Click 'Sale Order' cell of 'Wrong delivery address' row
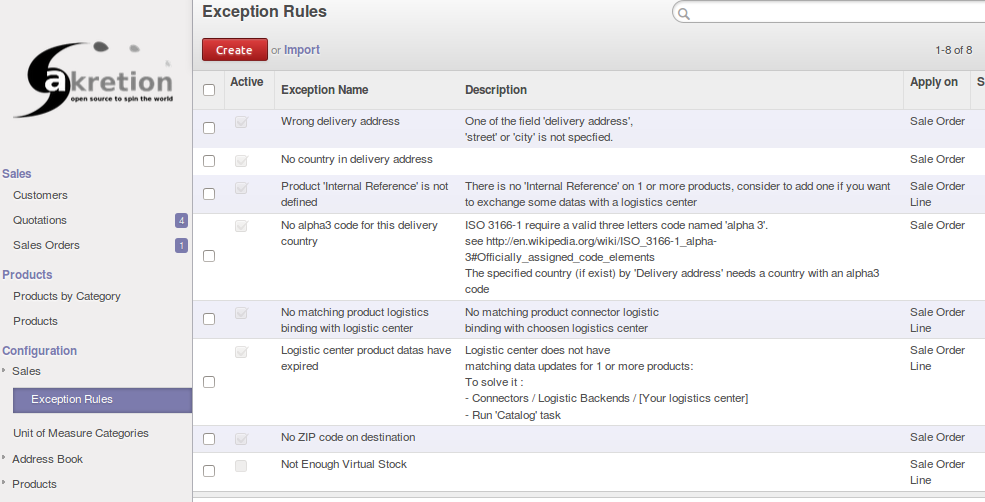 [x=937, y=121]
